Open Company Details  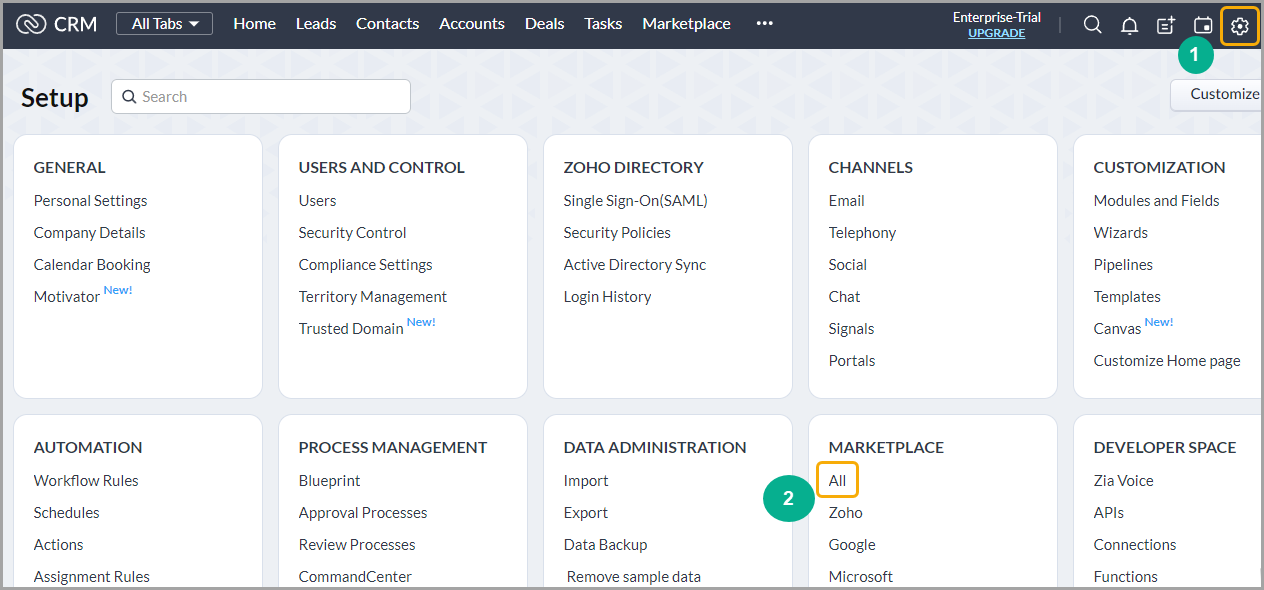coord(89,233)
